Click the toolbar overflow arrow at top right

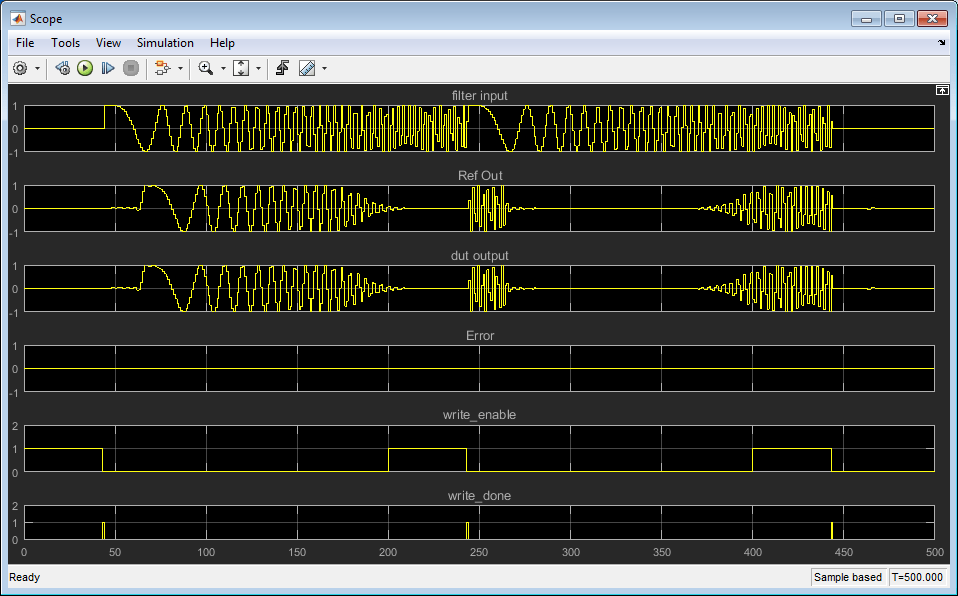(x=941, y=43)
